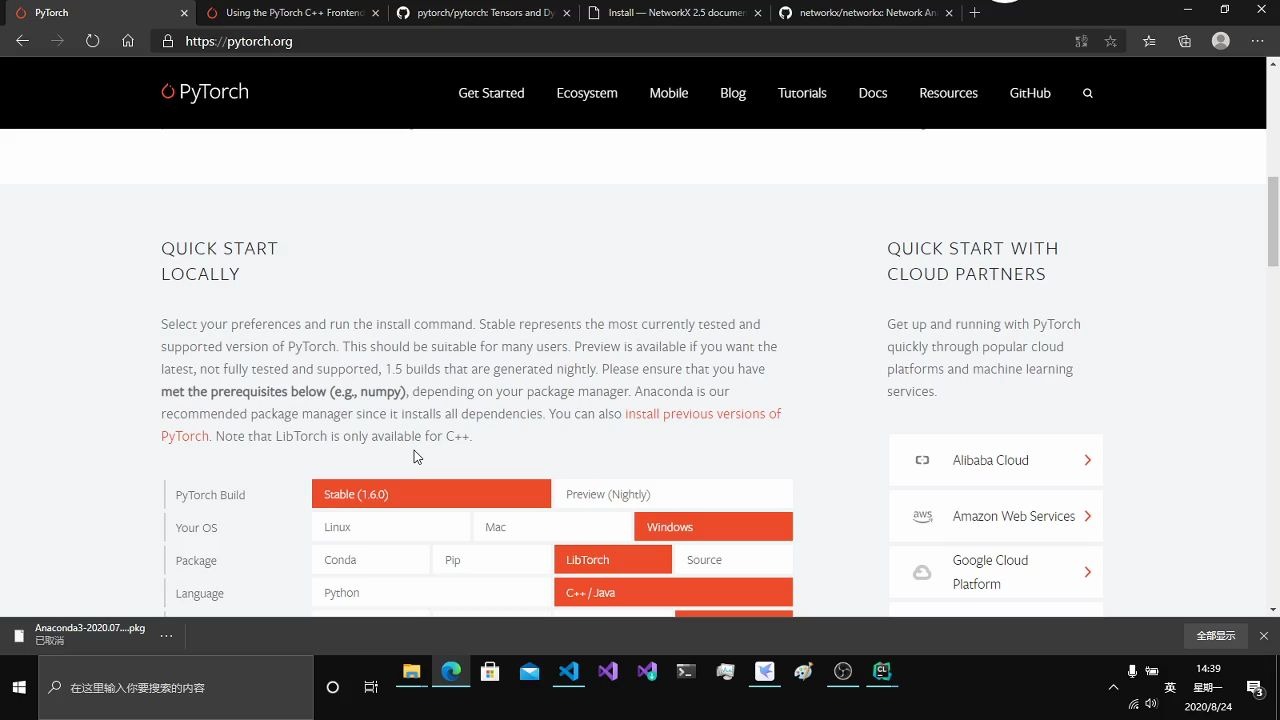Close the PyTorch browser tab
1280x720 pixels.
(184, 13)
